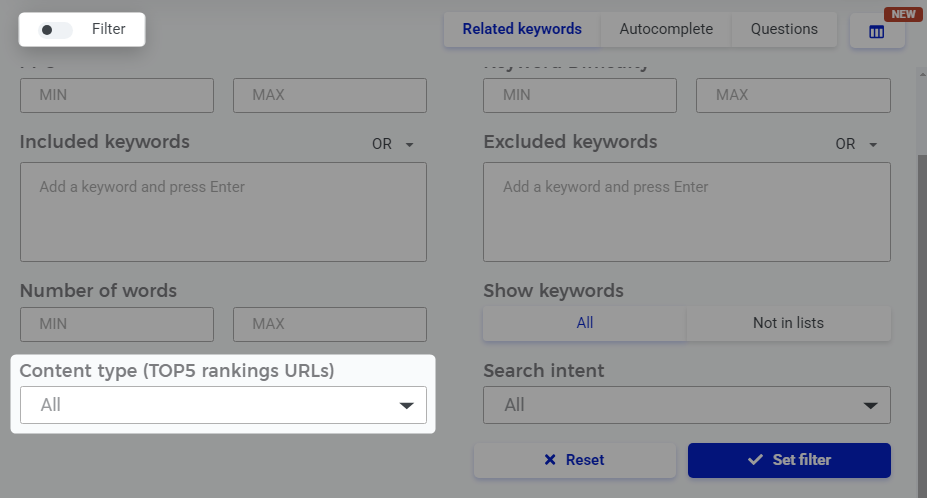This screenshot has width=927, height=498.
Task: Open Included keywords OR dropdown
Action: [x=393, y=144]
